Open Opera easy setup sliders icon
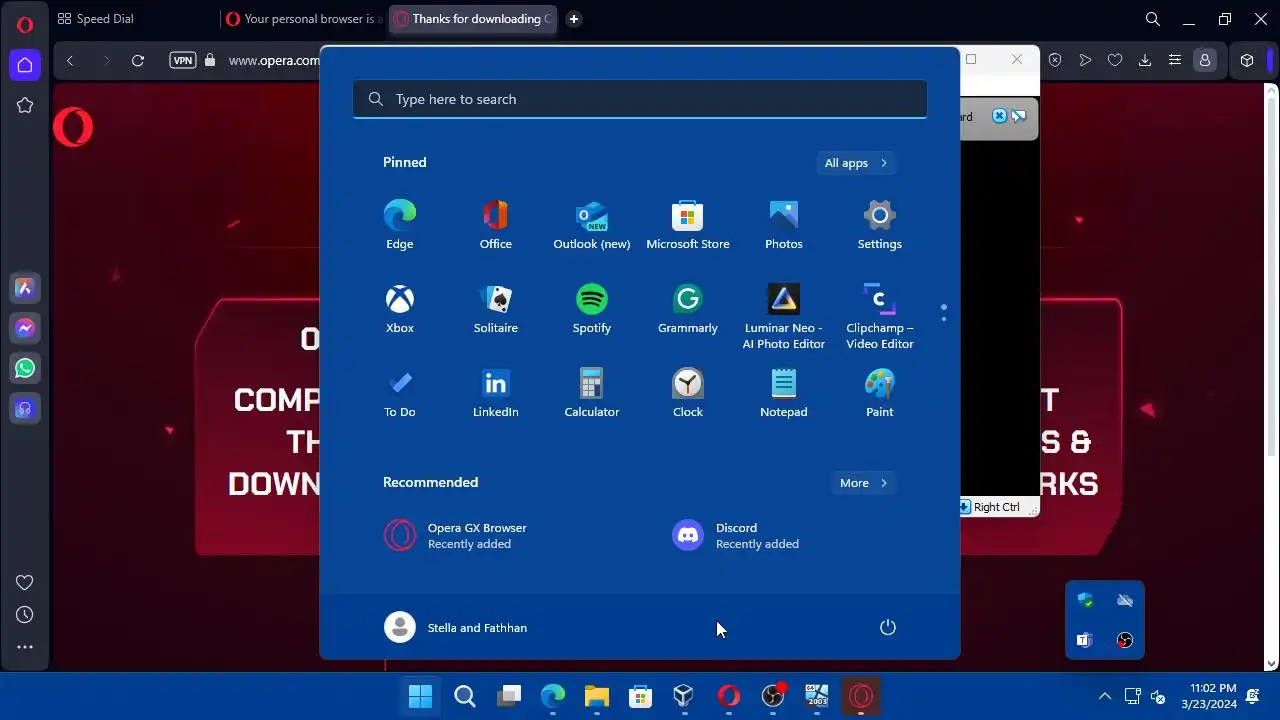The width and height of the screenshot is (1280, 720). (x=1175, y=60)
